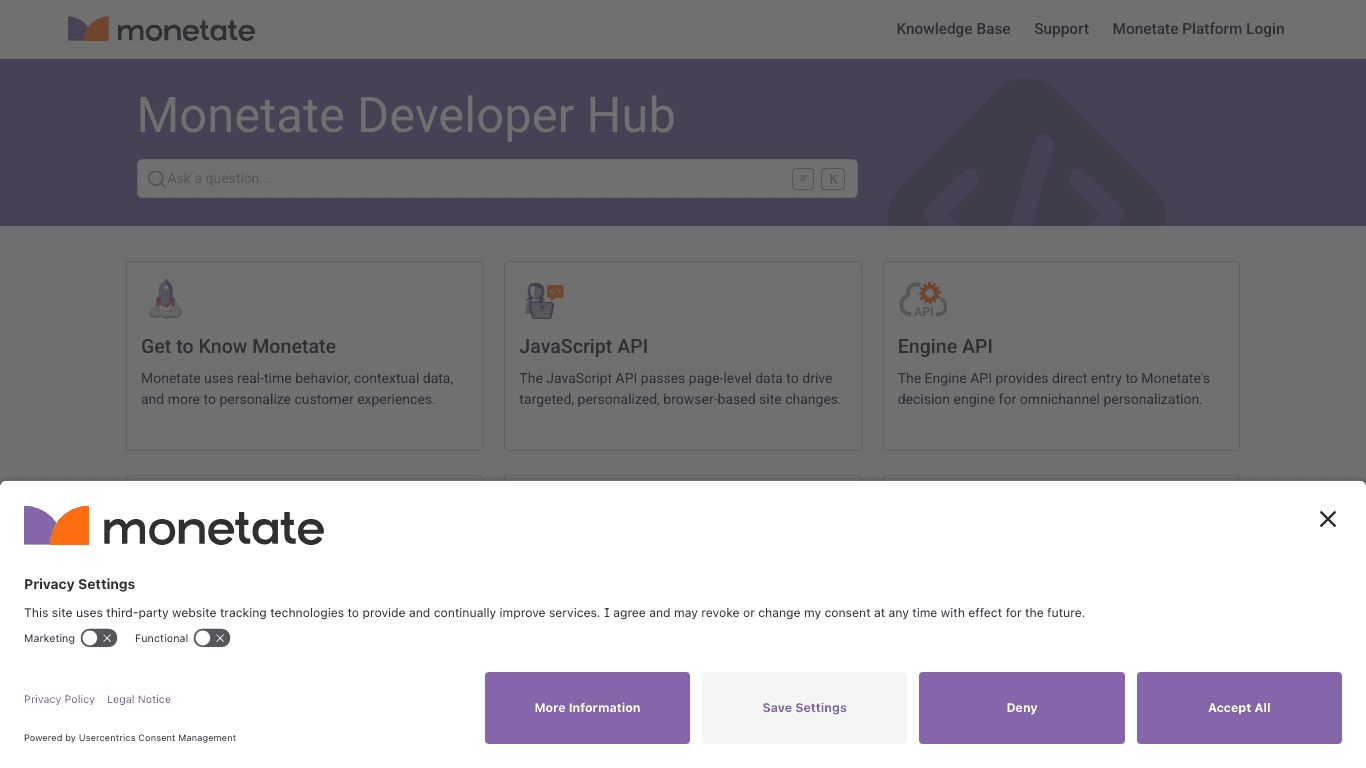The width and height of the screenshot is (1366, 768).
Task: Open the Privacy Policy link
Action: pos(59,699)
